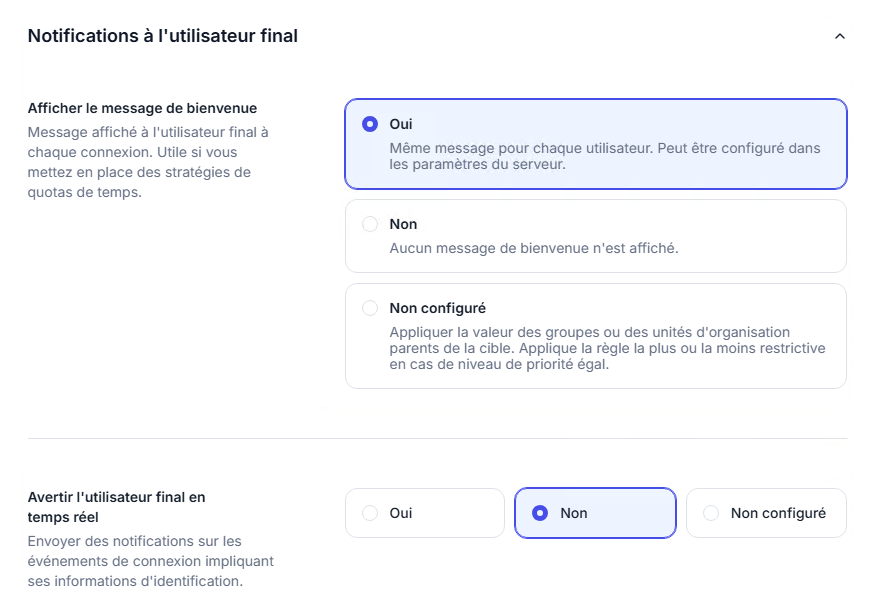Click the Non configuré text for real-time alerts
This screenshot has width=876, height=616.
tap(778, 513)
